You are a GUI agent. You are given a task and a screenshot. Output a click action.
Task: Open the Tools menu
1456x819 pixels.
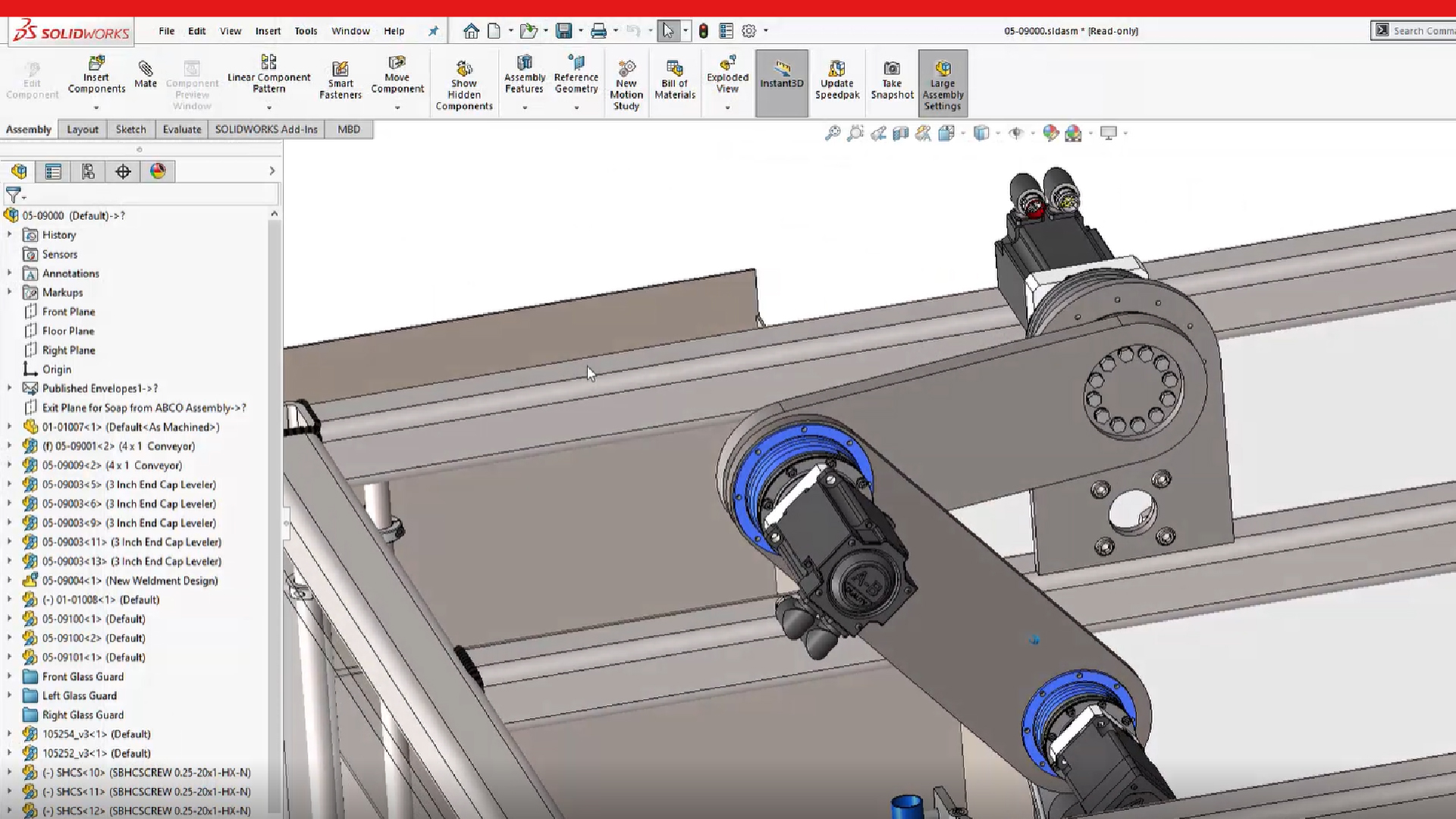click(x=306, y=31)
